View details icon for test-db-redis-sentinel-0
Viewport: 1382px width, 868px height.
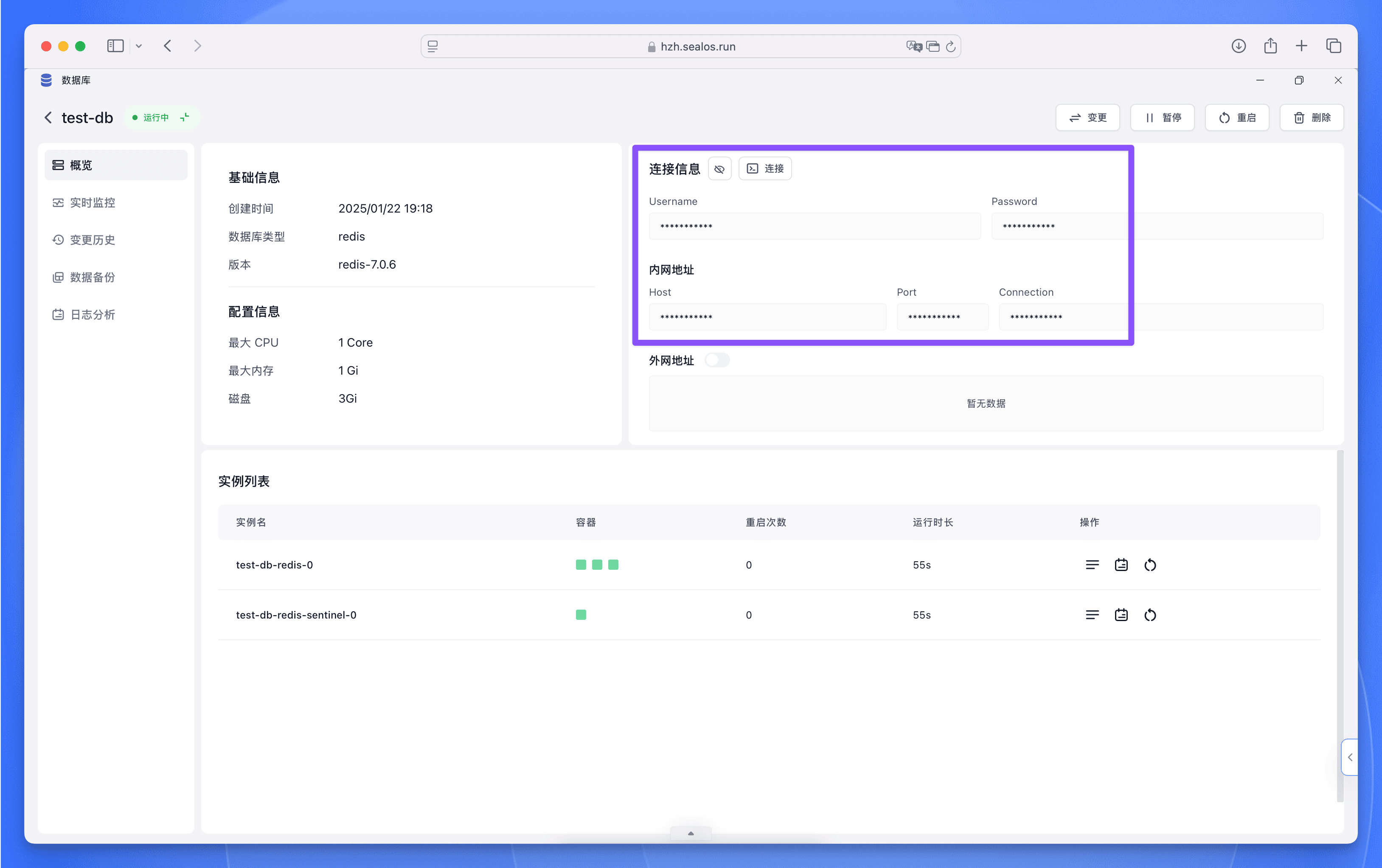[x=1092, y=615]
